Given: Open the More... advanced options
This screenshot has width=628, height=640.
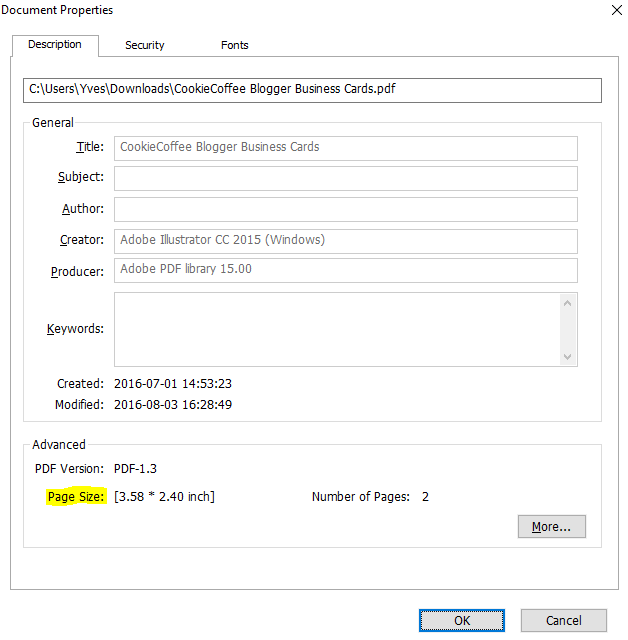Looking at the screenshot, I should point(551,526).
